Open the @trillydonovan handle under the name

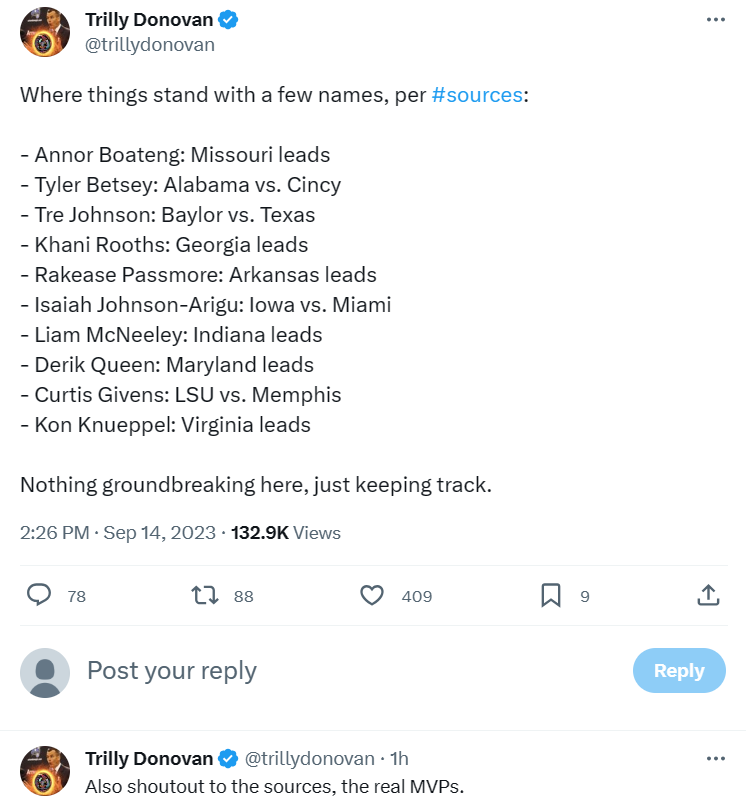pos(150,44)
